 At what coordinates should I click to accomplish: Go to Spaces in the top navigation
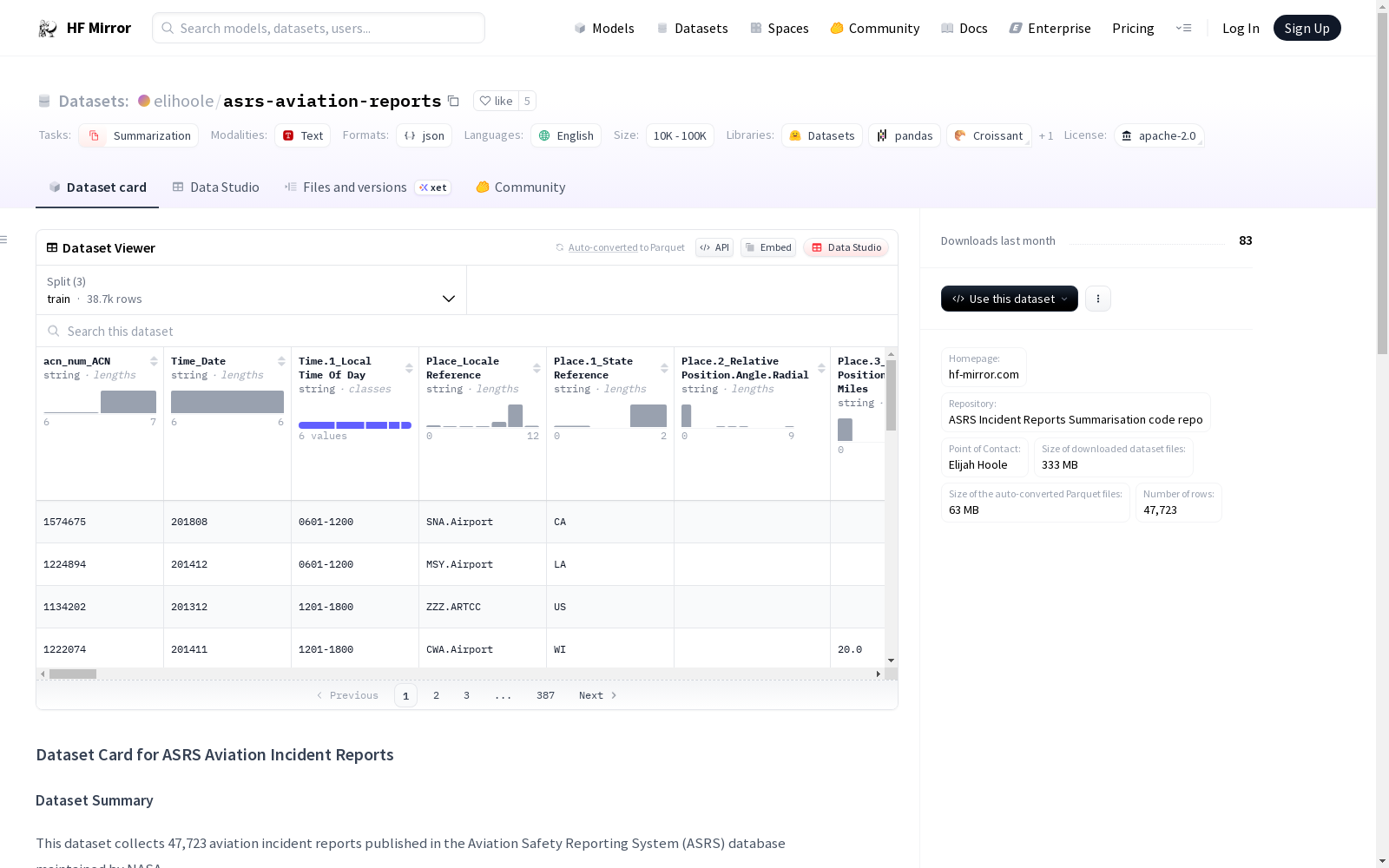(780, 29)
